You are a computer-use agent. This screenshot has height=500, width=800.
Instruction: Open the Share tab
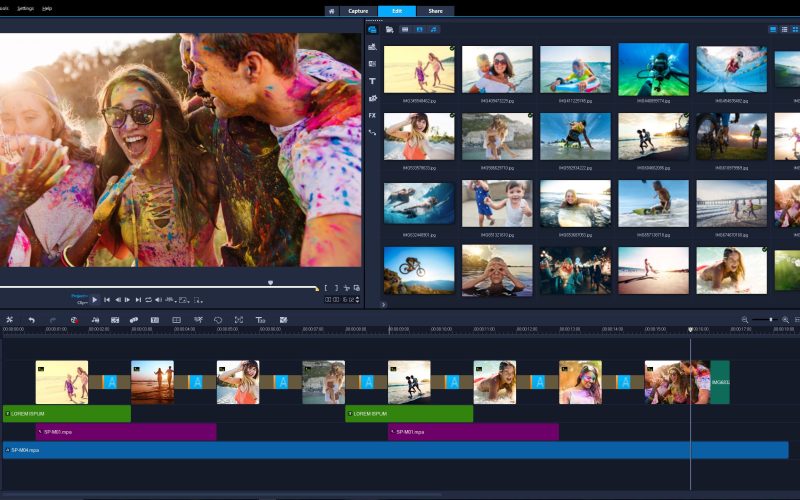[x=435, y=11]
